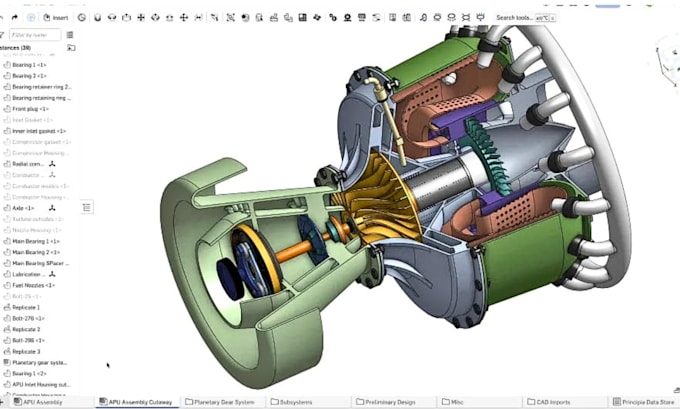680x409 pixels.
Task: Show mates icon on Axle <1> row
Action: click(52, 208)
